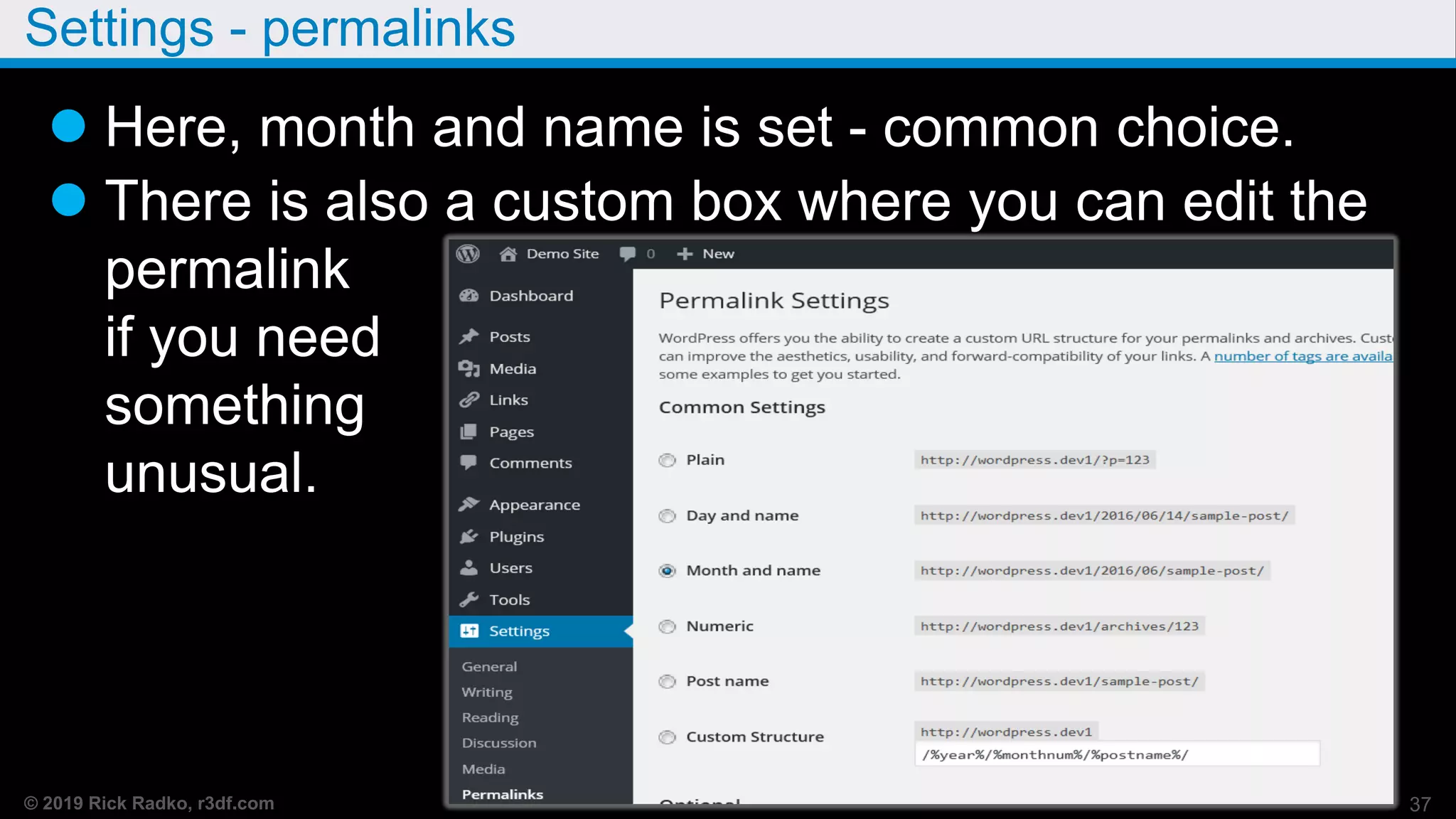Open the Dashboard menu item

point(531,296)
